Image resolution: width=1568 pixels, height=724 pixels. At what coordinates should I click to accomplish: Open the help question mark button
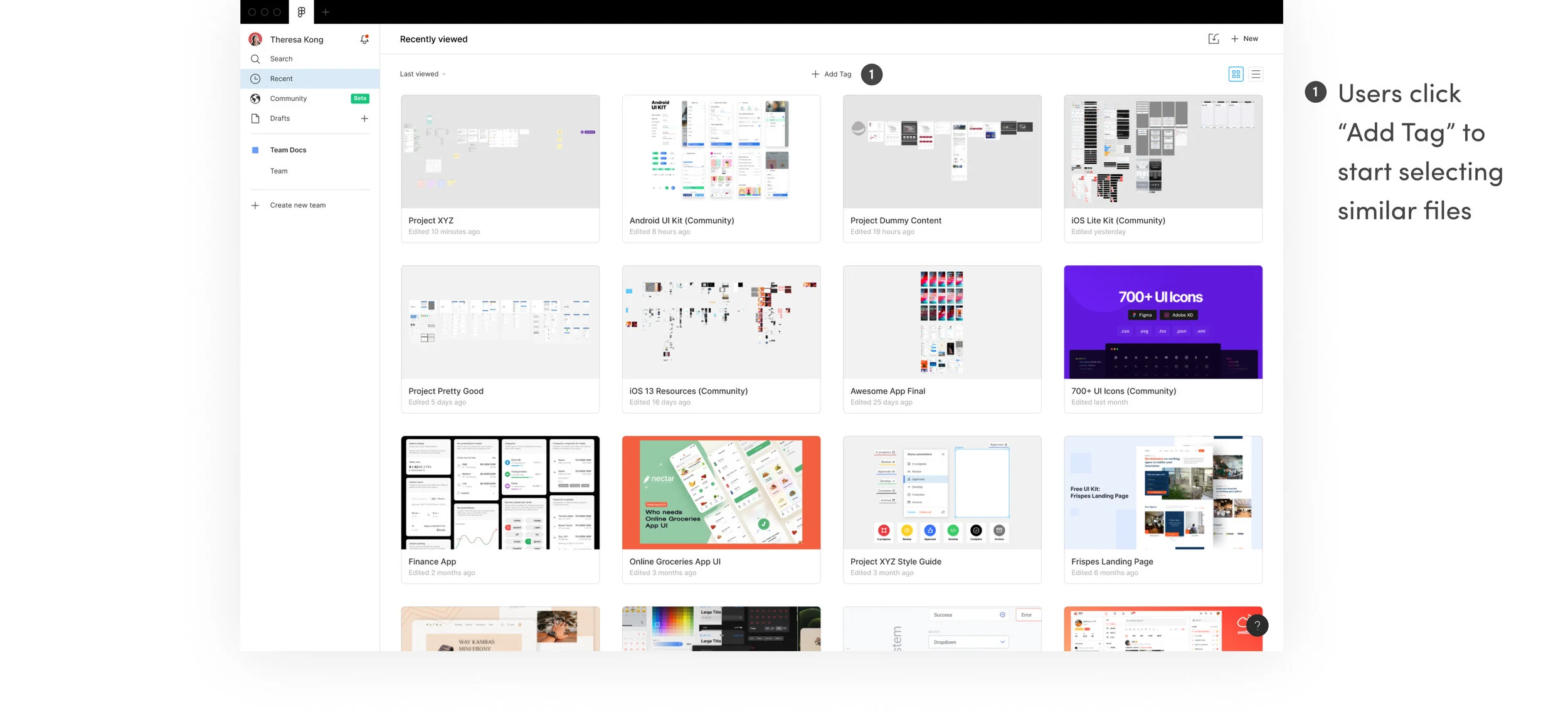[1257, 625]
